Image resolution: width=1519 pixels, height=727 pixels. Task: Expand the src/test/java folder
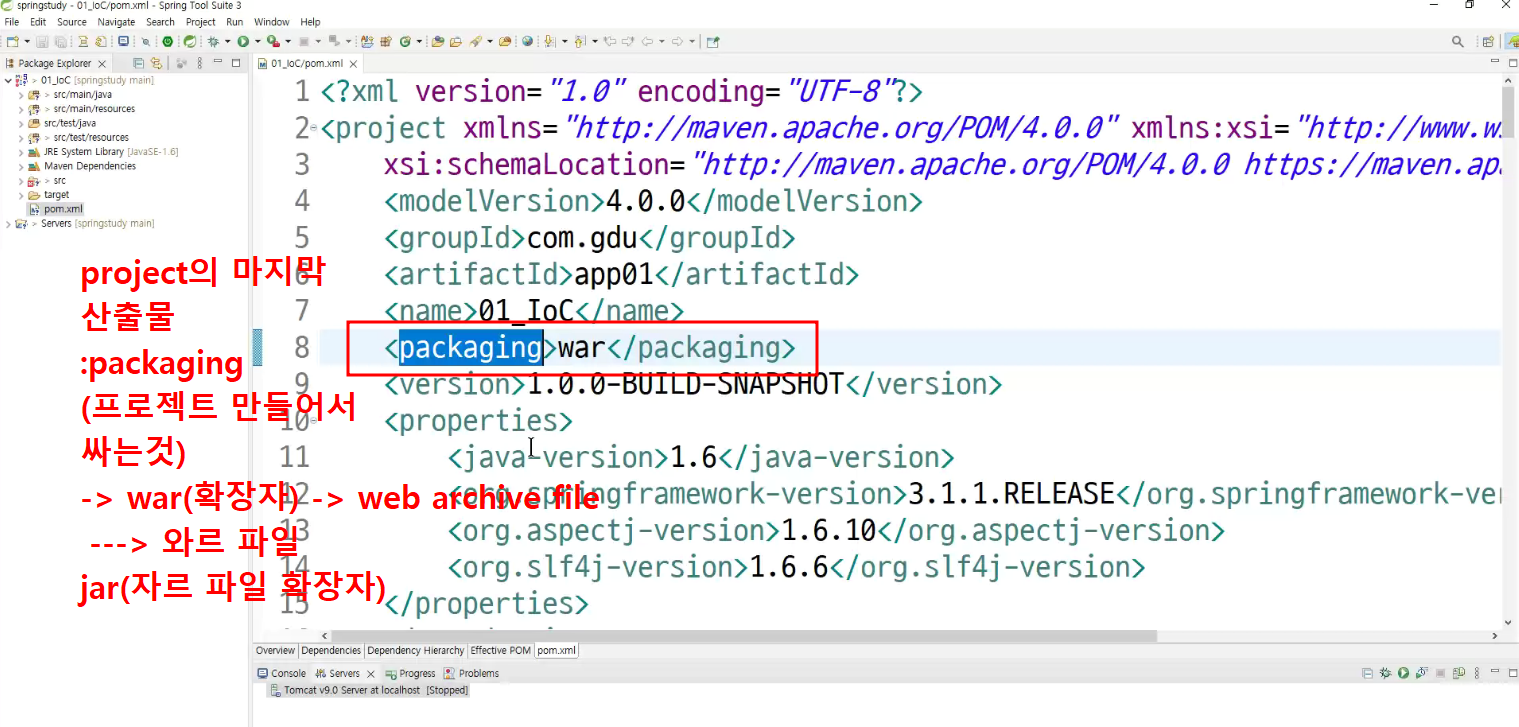tap(21, 123)
